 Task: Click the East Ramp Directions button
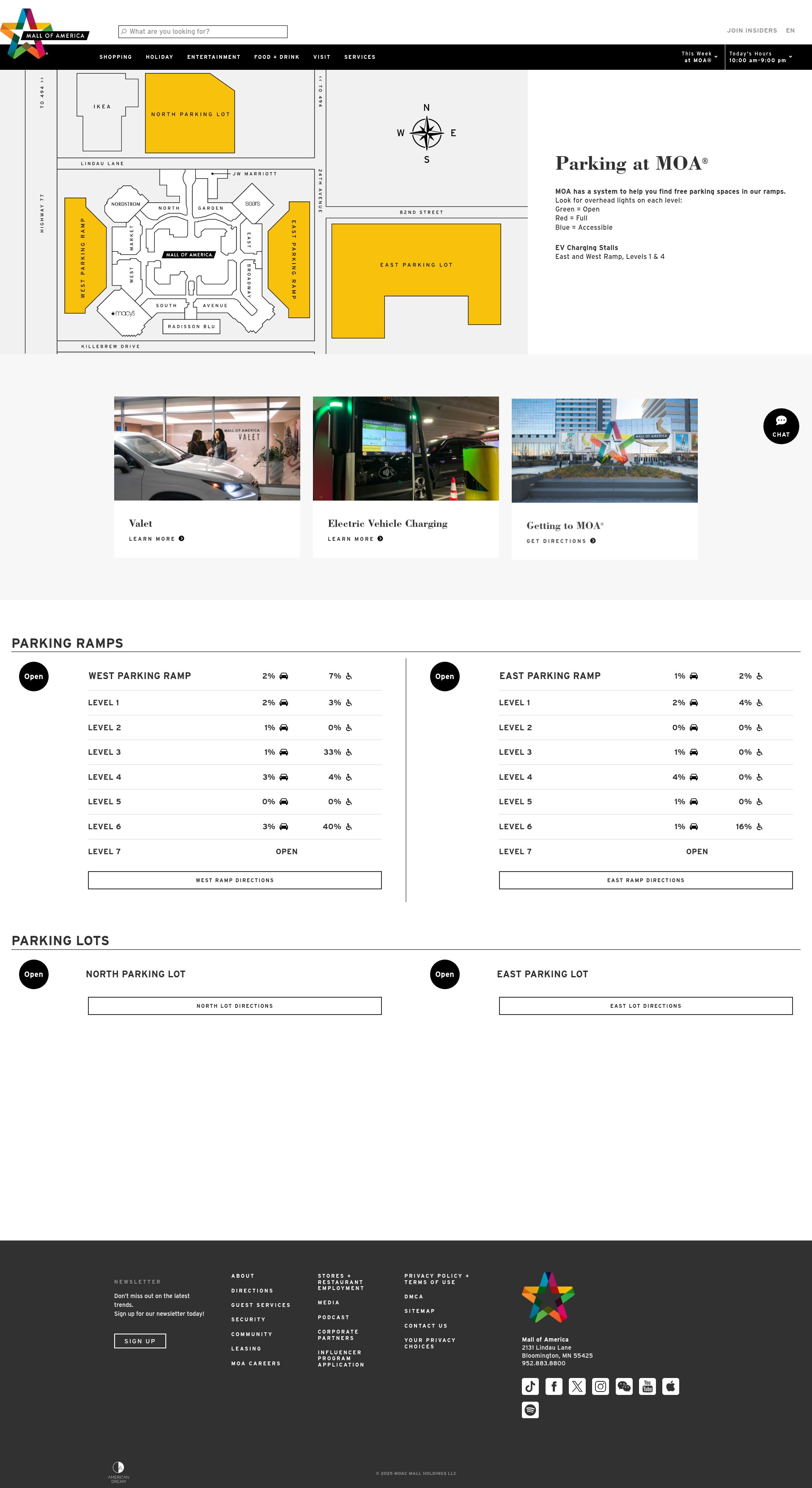(646, 880)
